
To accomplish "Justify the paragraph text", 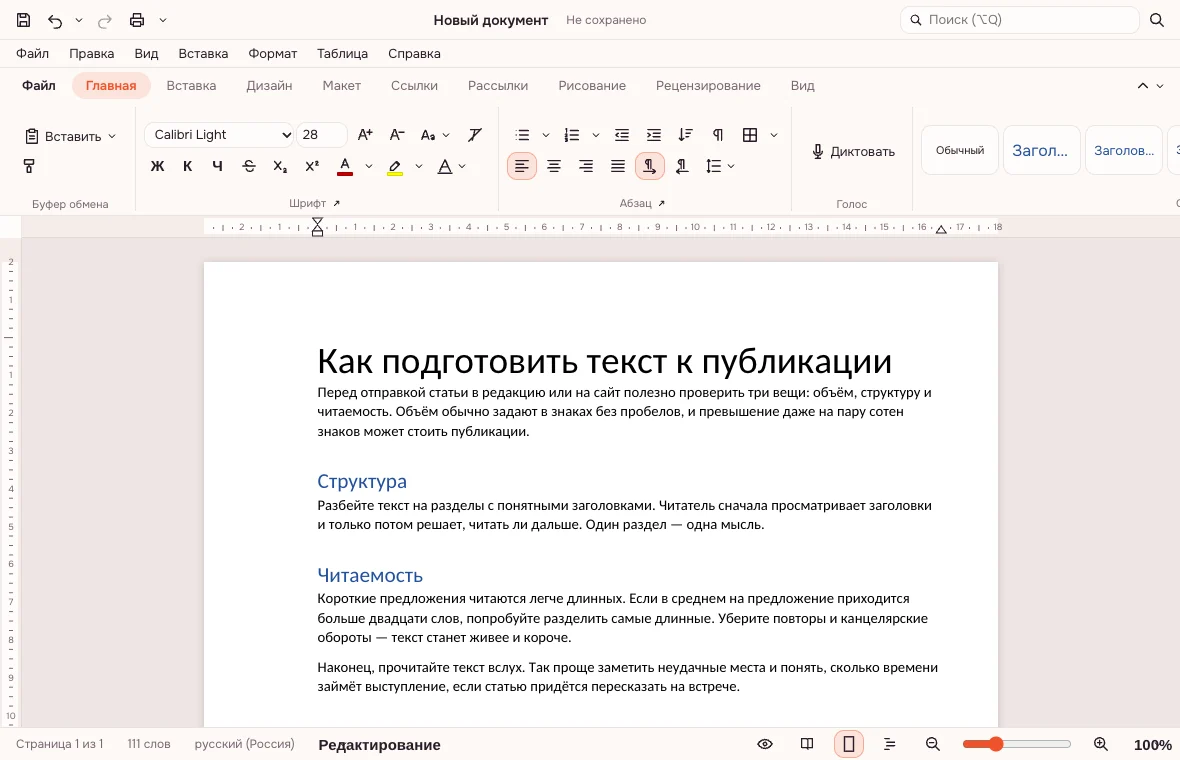I will tap(618, 166).
